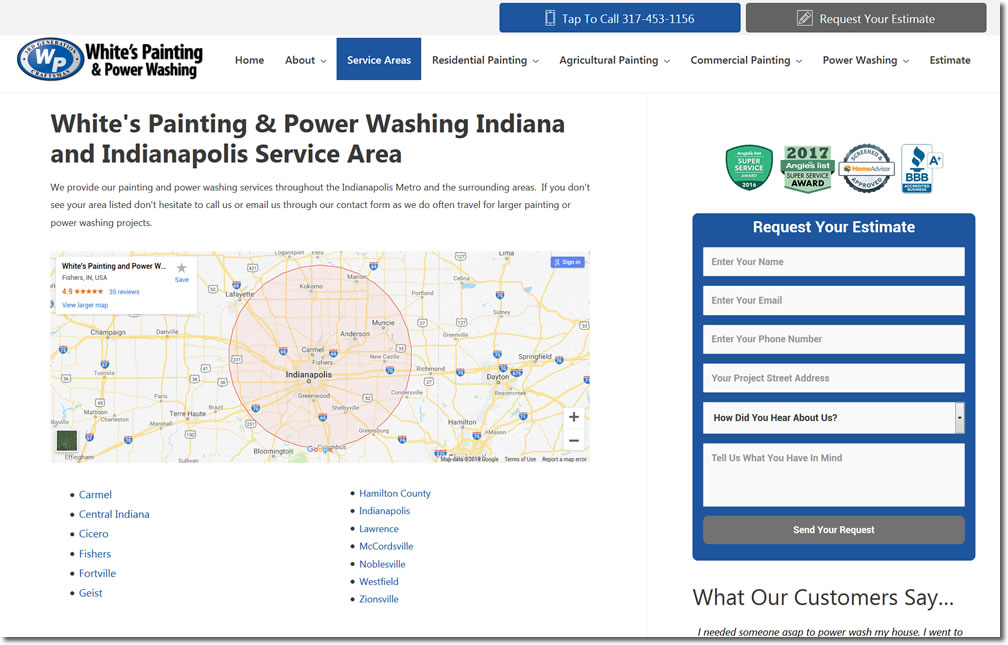Open the HomeAdvisor Screened & Approved badge
The image size is (1008, 645).
(x=867, y=168)
